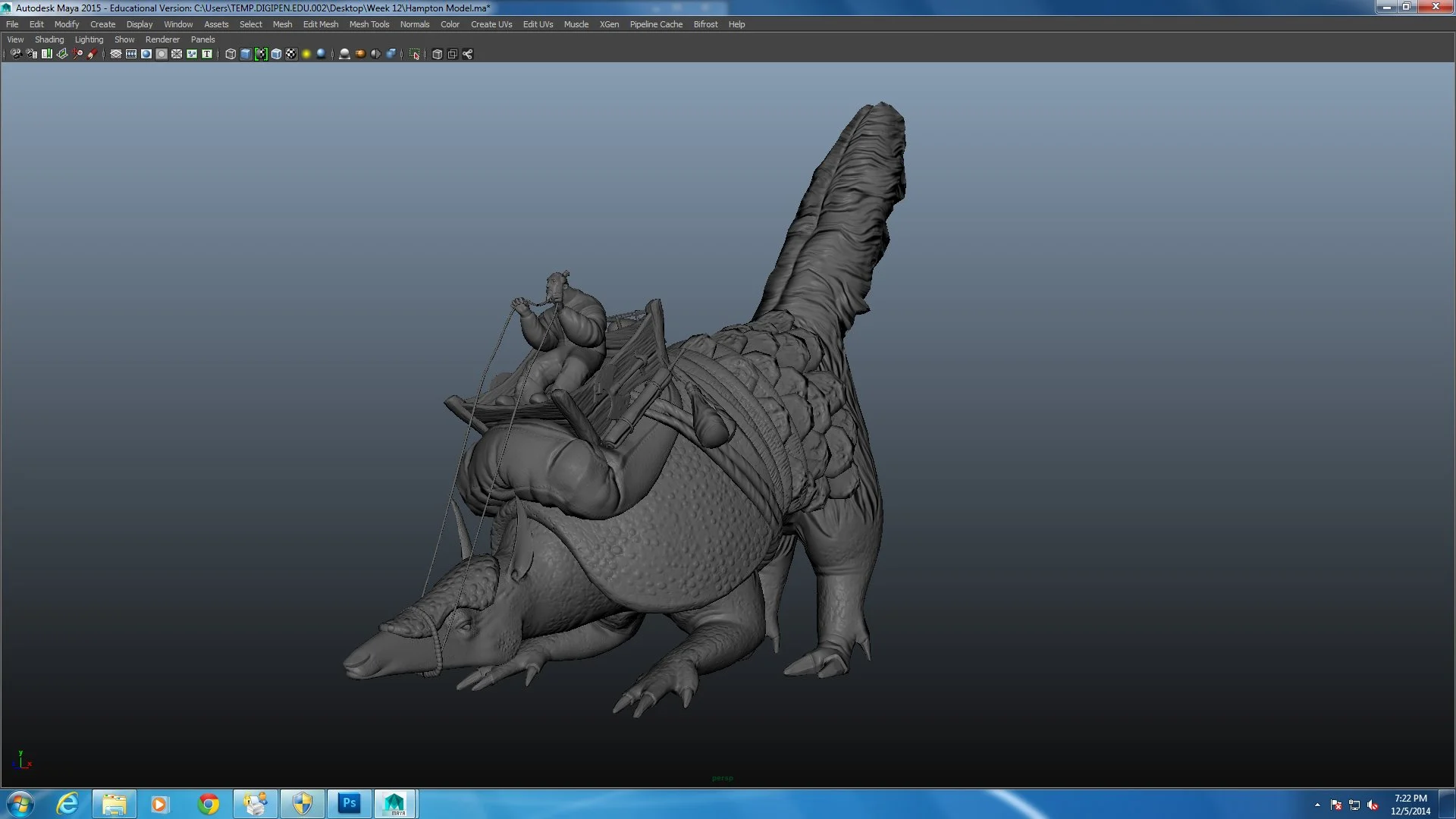The height and width of the screenshot is (819, 1456).
Task: Toggle Textured checker-sphere display
Action: (x=291, y=54)
